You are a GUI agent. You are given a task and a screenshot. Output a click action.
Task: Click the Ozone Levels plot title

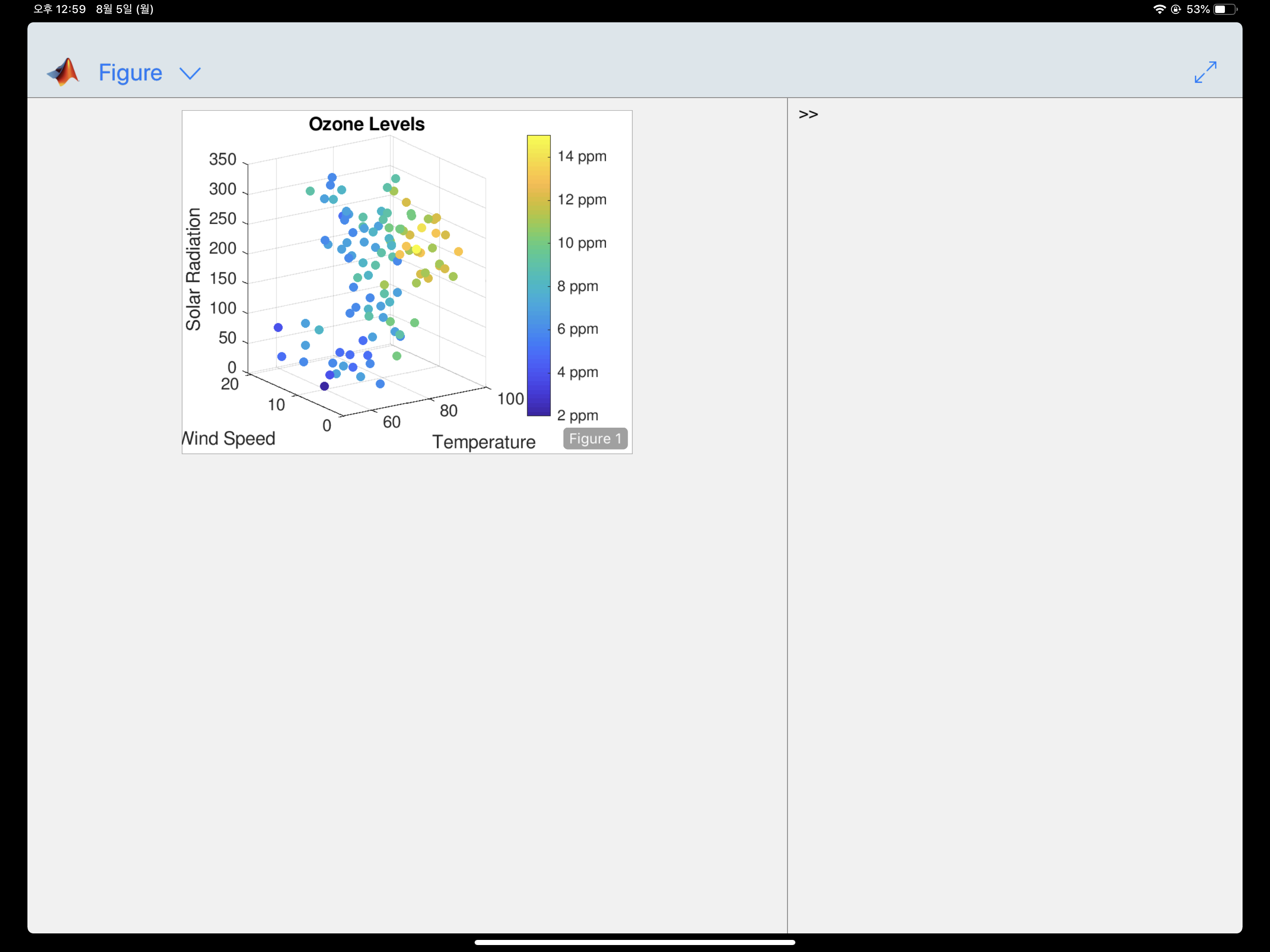tap(366, 124)
